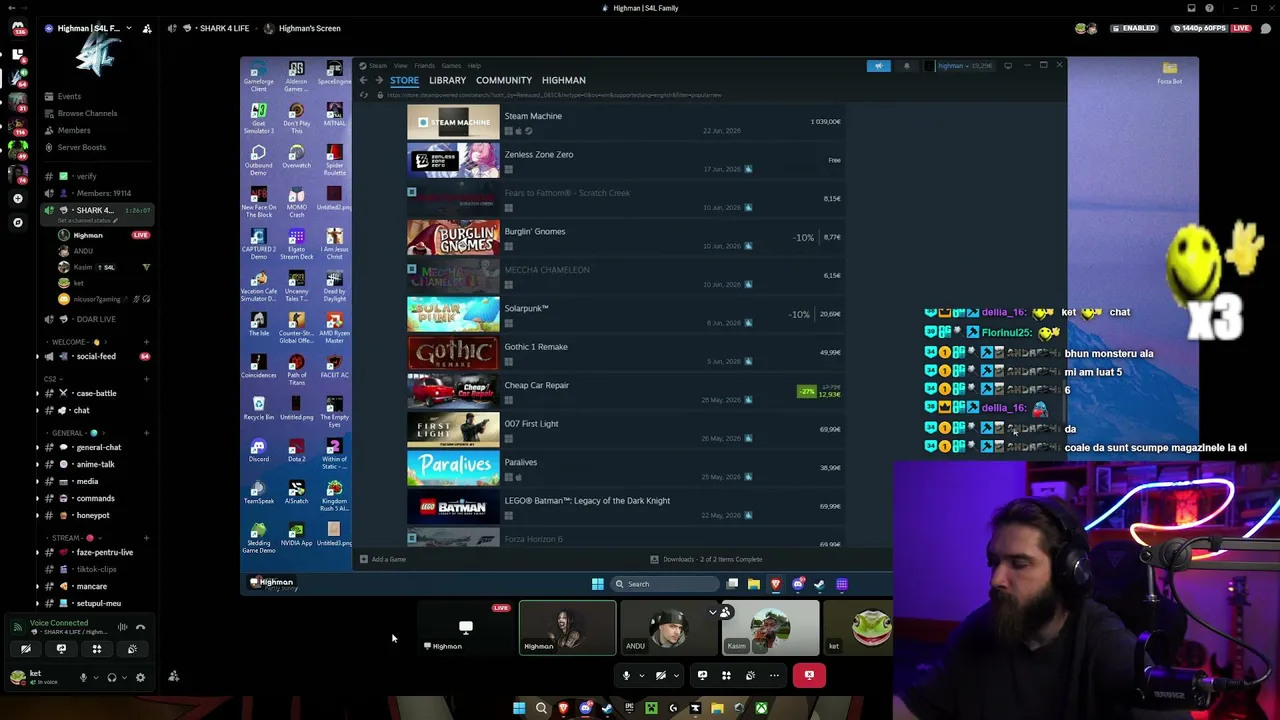1280x720 pixels.
Task: Toggle wishlist marker on Fears to Fathom row
Action: pos(411,192)
